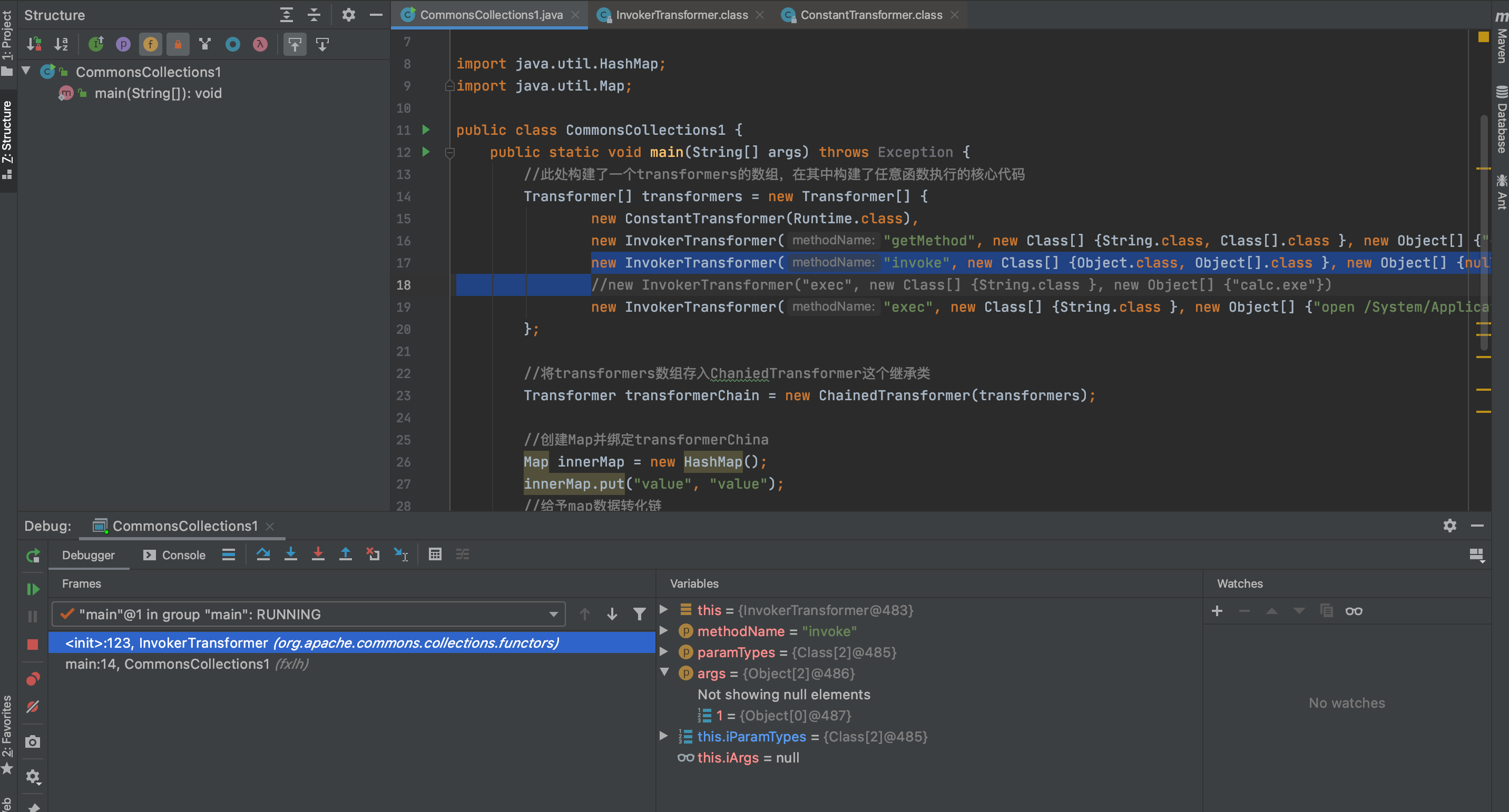The image size is (1509, 812).
Task: Toggle show fields filter
Action: 151,44
